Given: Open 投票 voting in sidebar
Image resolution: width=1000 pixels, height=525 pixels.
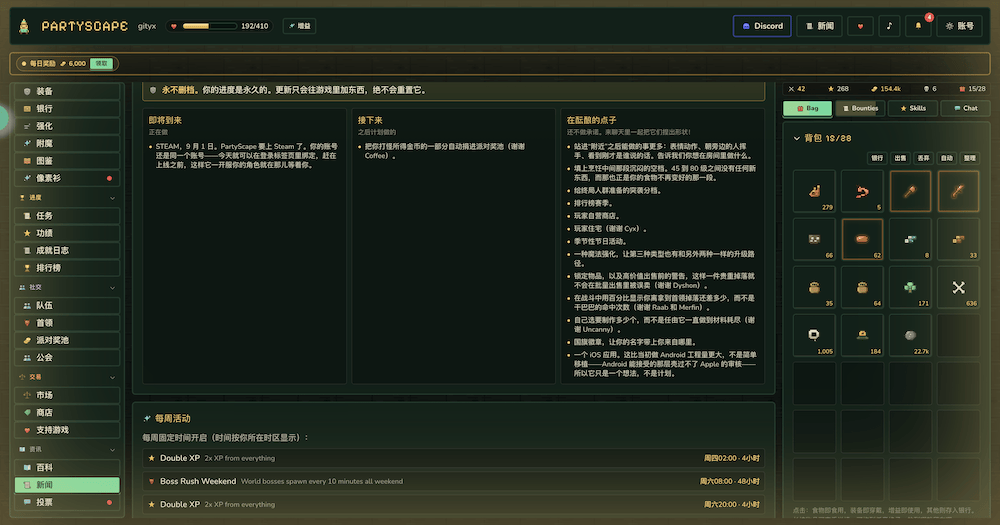Looking at the screenshot, I should (67, 502).
